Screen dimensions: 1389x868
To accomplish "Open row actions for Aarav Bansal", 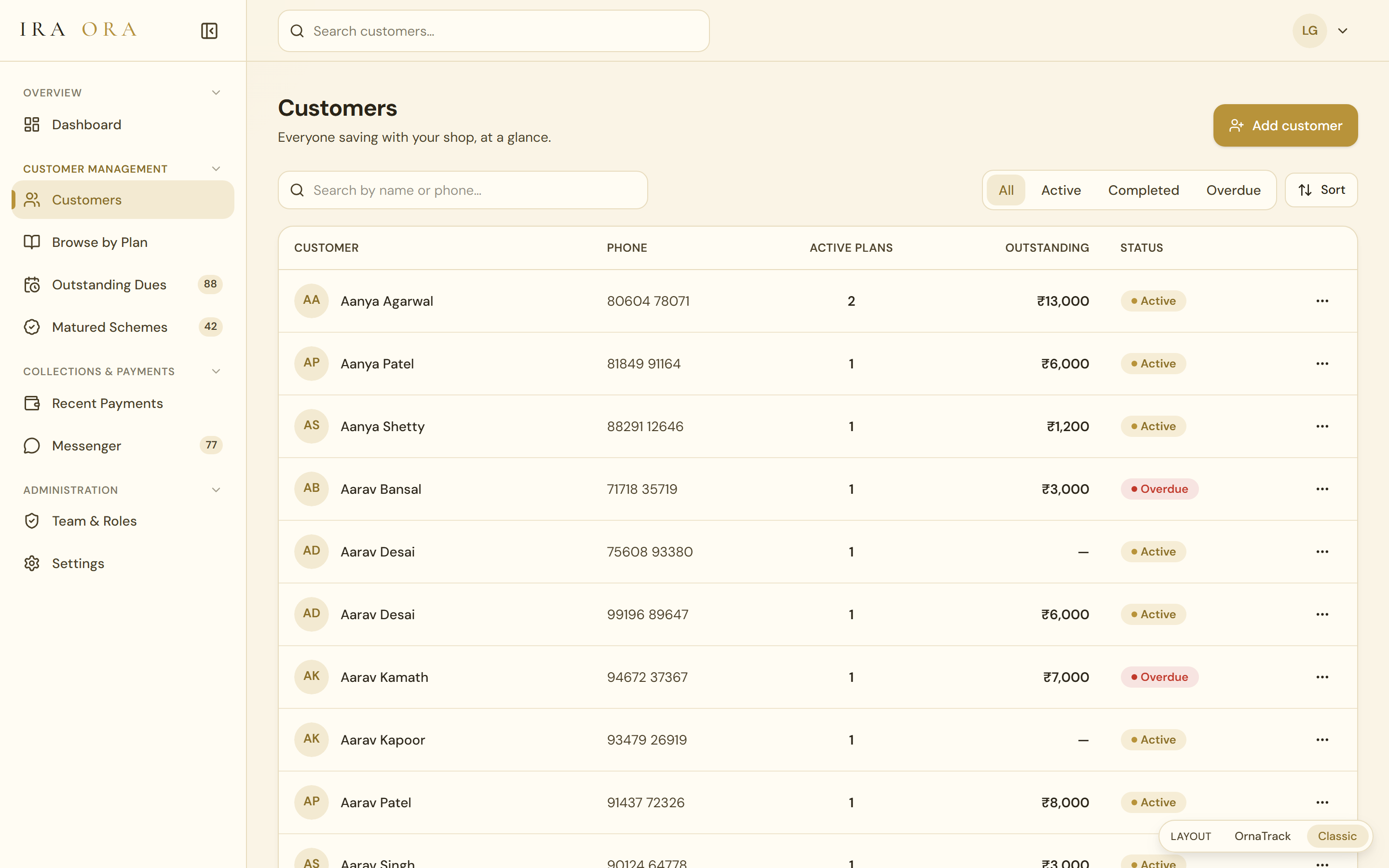I will tap(1322, 489).
